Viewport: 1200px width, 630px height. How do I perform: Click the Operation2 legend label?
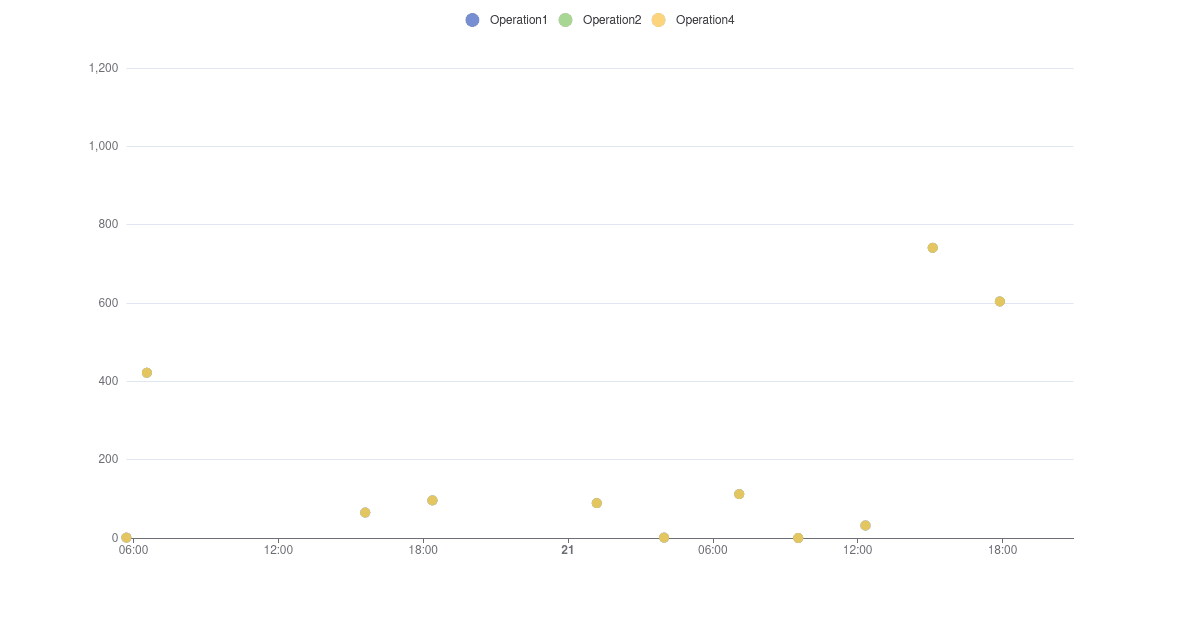(611, 19)
